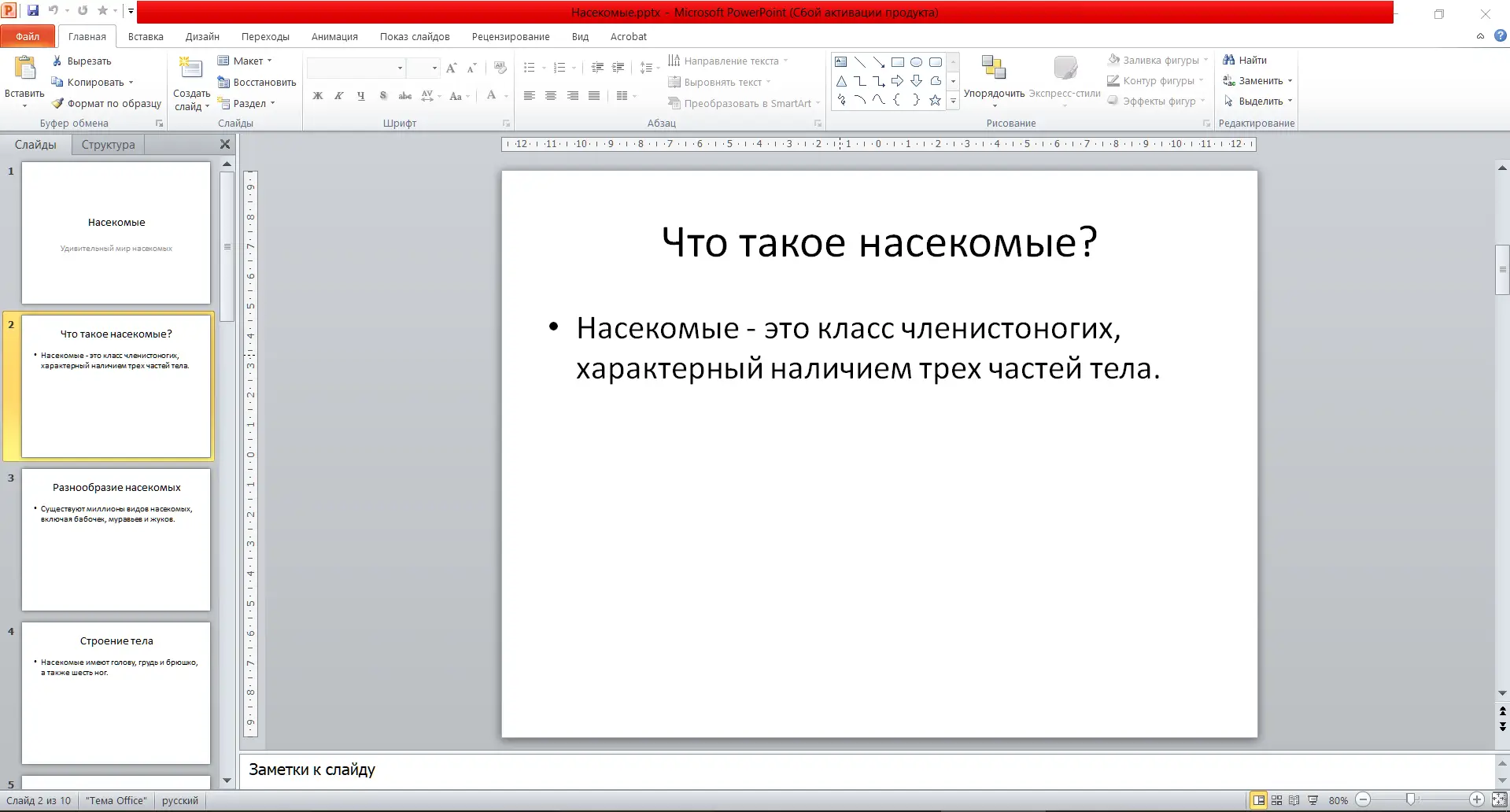Align text right in paragraph group

point(573,96)
